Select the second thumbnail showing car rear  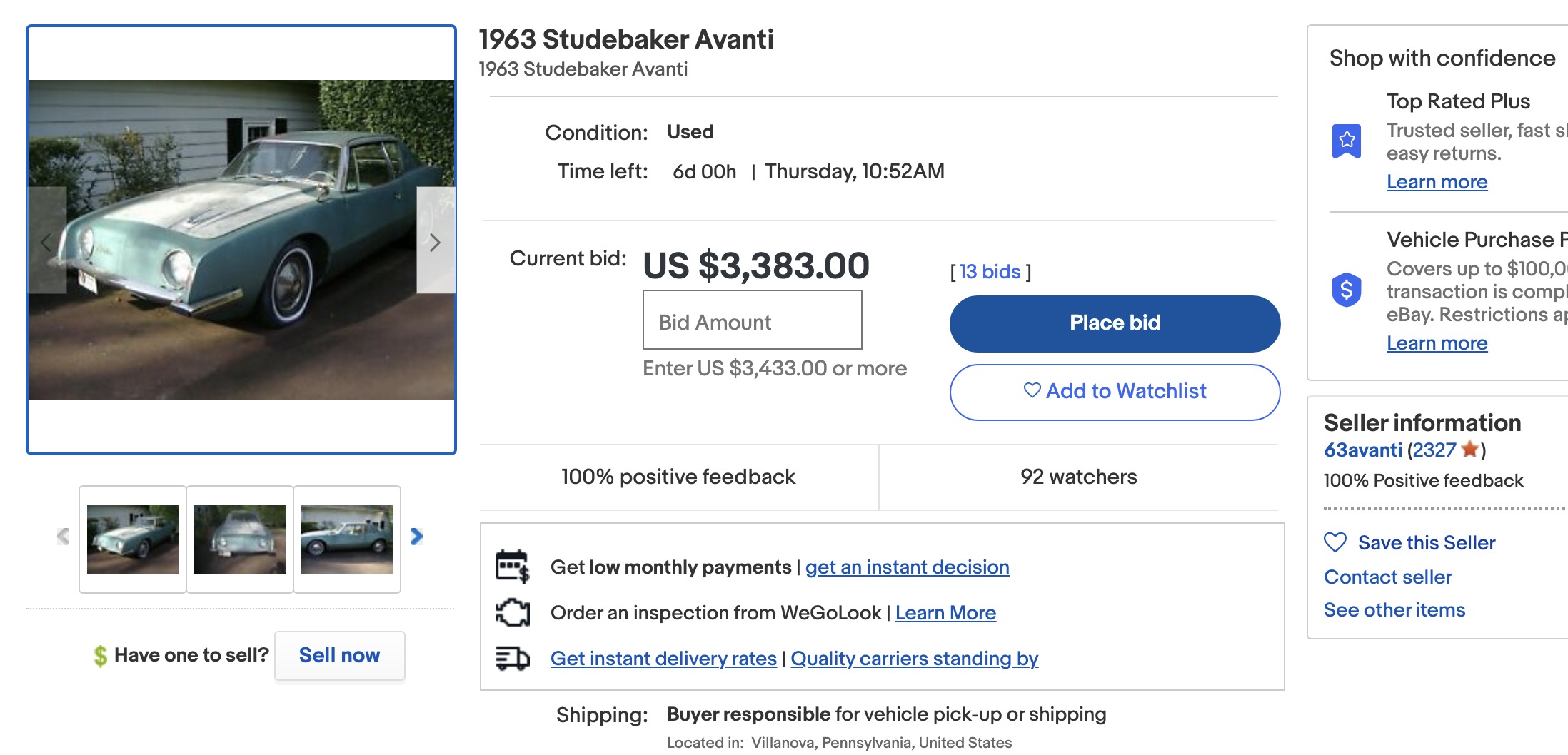click(240, 539)
